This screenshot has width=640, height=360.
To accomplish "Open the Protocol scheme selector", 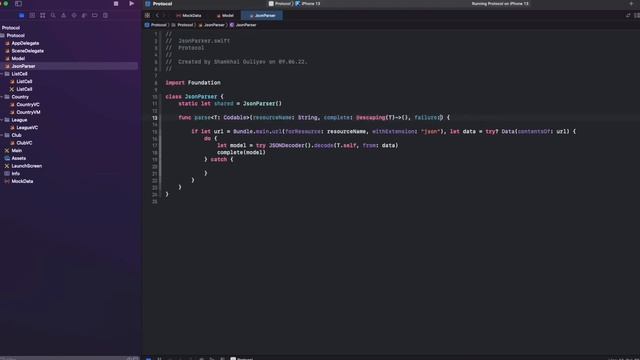I will point(280,4).
